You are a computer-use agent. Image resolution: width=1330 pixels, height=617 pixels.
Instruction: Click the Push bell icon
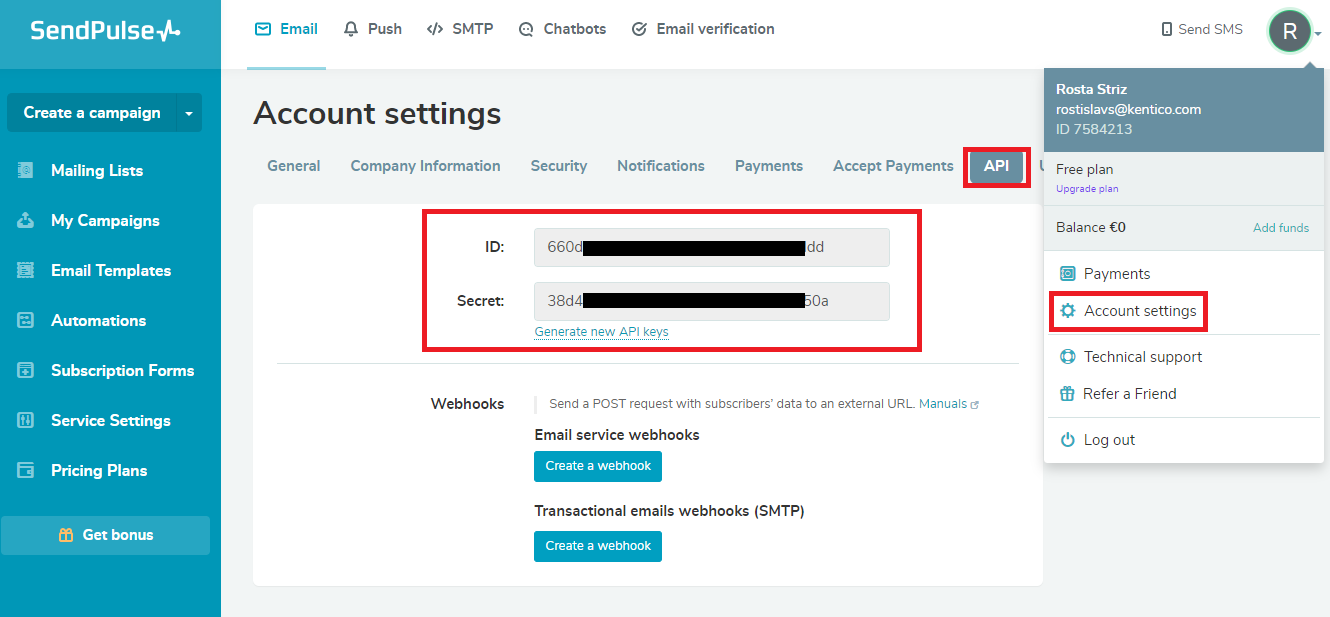click(350, 29)
